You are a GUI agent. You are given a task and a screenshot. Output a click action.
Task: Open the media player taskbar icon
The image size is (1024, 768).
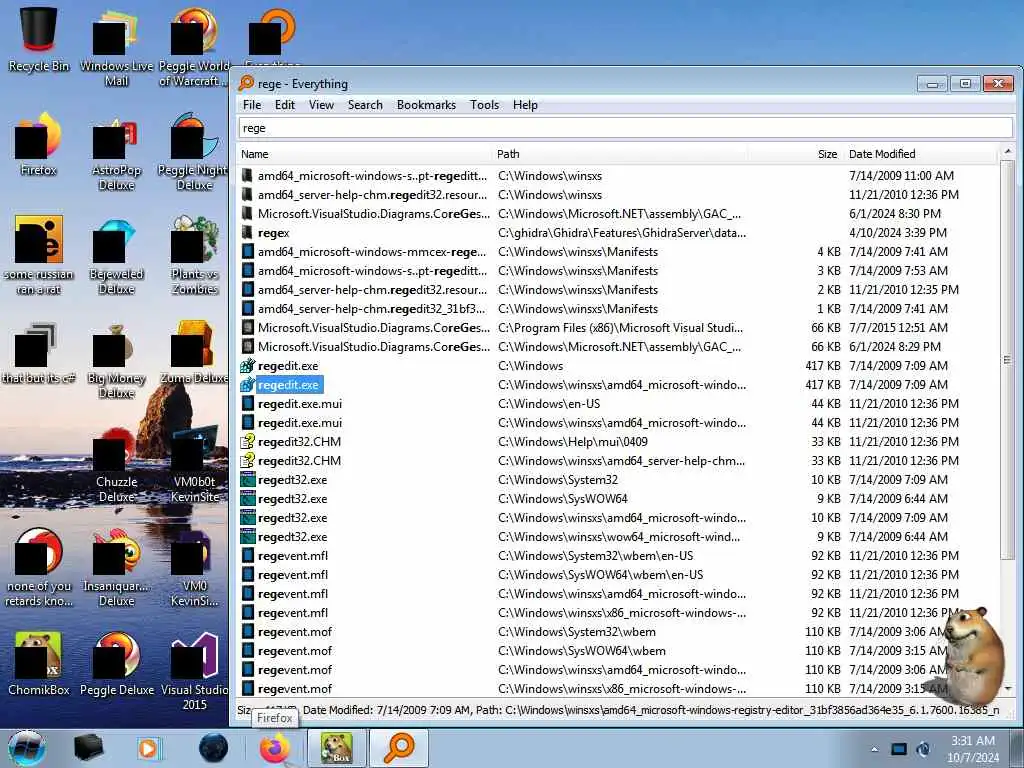click(x=148, y=748)
